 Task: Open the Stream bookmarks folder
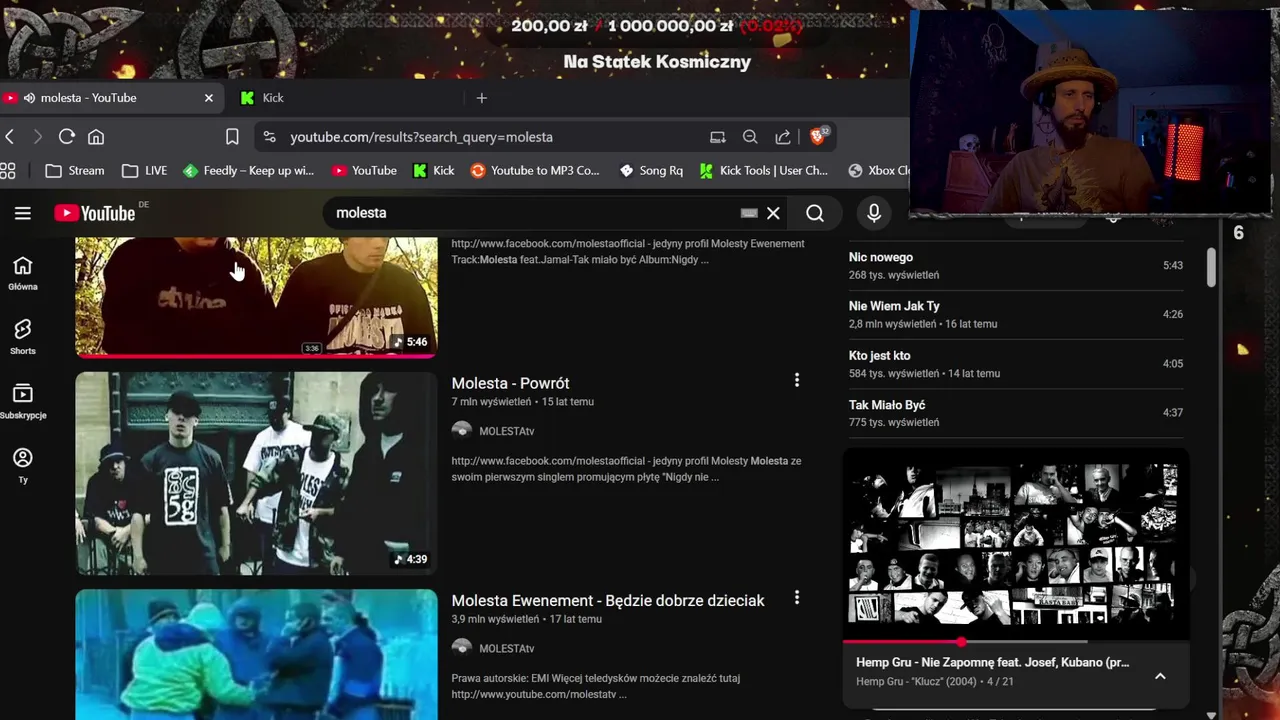(x=75, y=171)
